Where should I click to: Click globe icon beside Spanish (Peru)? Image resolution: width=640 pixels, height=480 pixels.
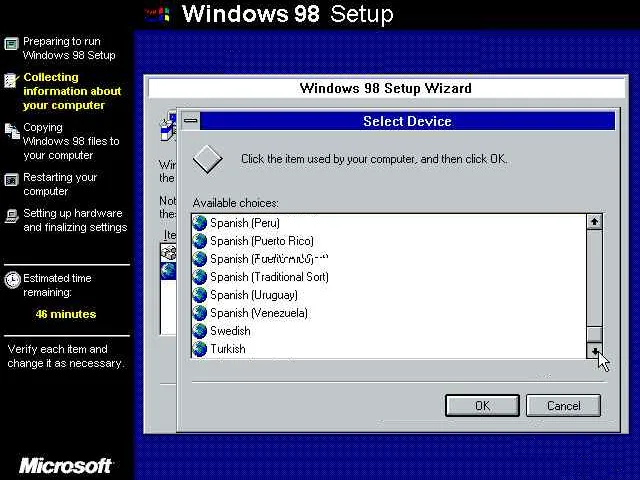[x=200, y=223]
